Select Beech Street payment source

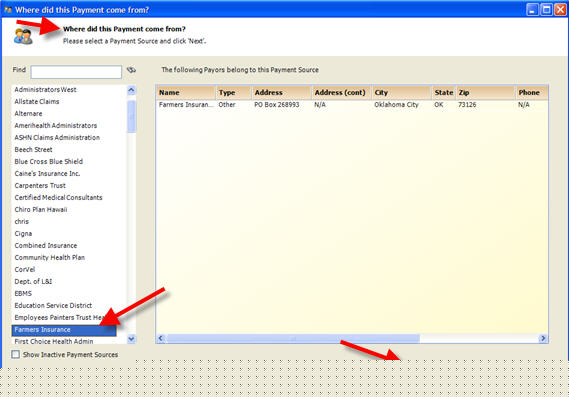pyautogui.click(x=33, y=150)
